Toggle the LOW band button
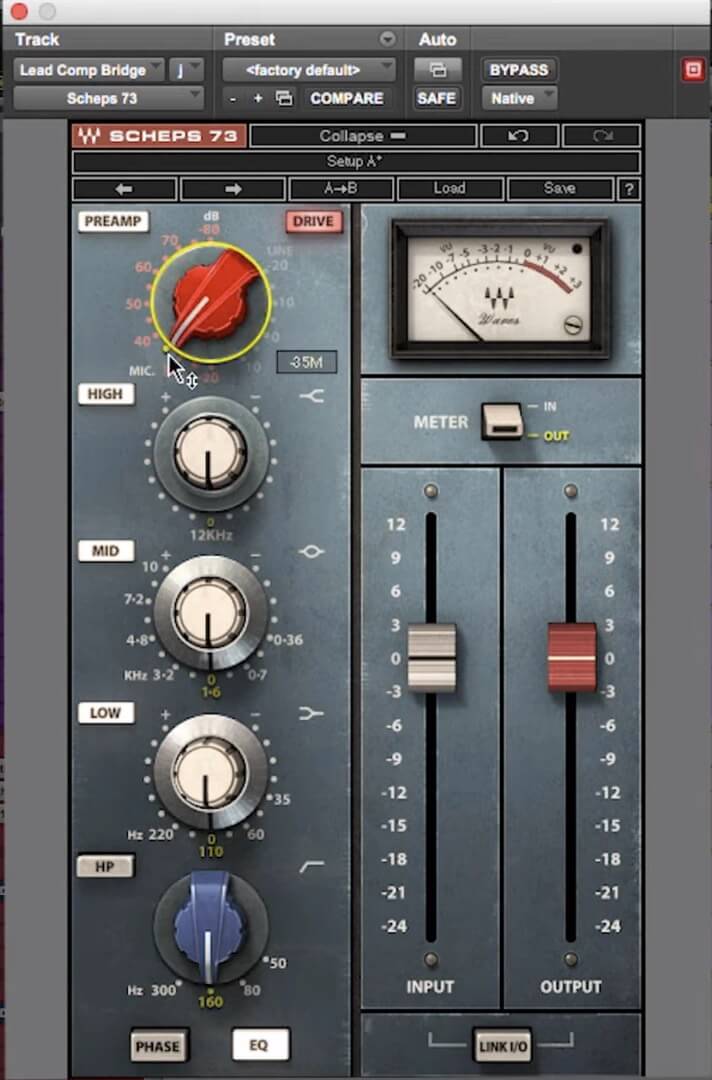The image size is (712, 1080). tap(105, 713)
